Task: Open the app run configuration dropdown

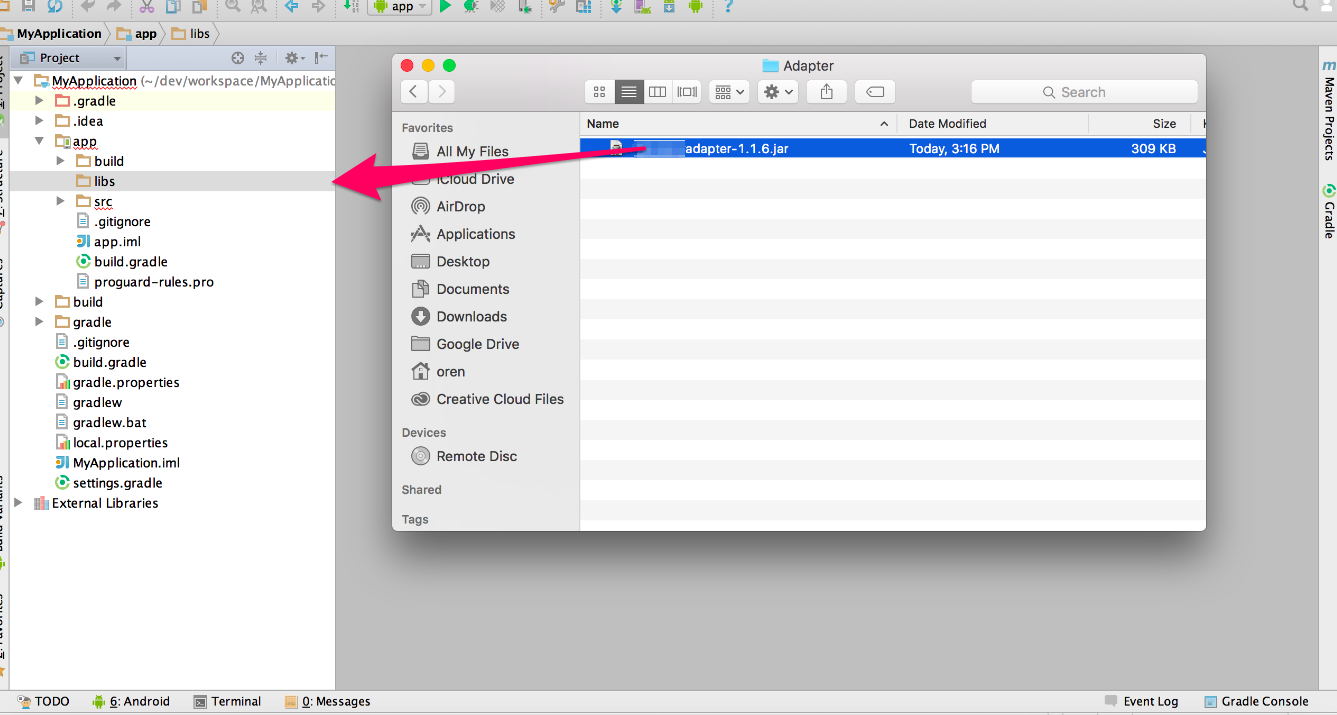Action: 400,6
